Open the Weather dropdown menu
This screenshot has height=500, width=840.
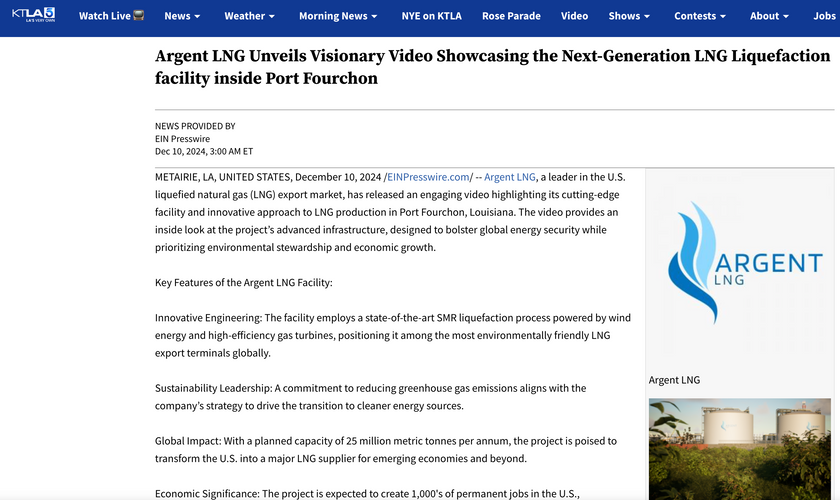pos(251,16)
